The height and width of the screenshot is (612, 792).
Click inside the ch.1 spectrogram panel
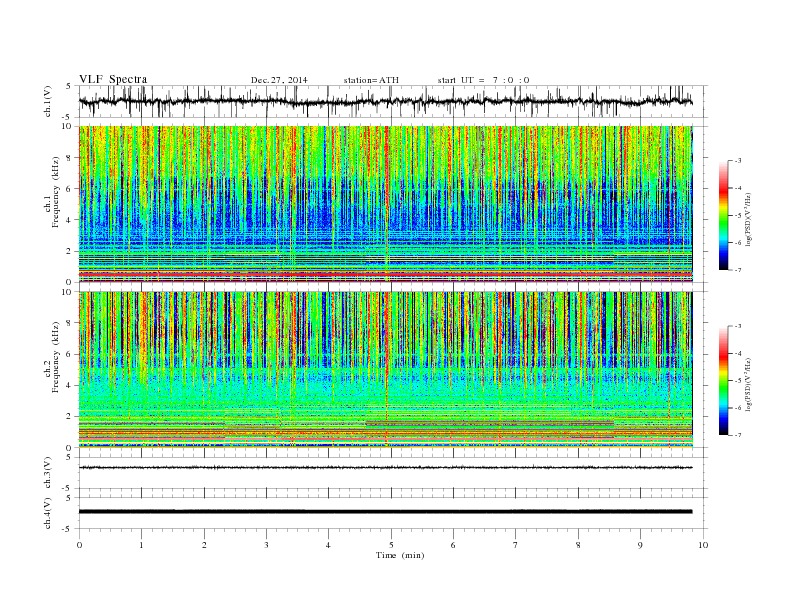tap(385, 203)
